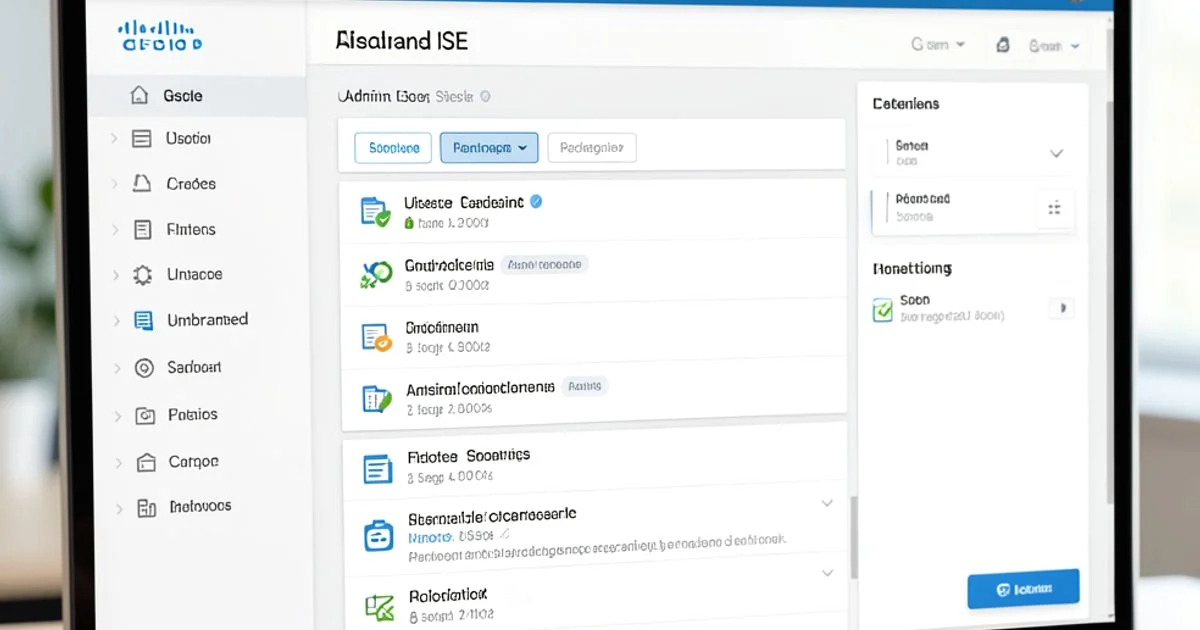Select the green sync icon on the second list row
This screenshot has width=1200, height=630.
pyautogui.click(x=375, y=272)
